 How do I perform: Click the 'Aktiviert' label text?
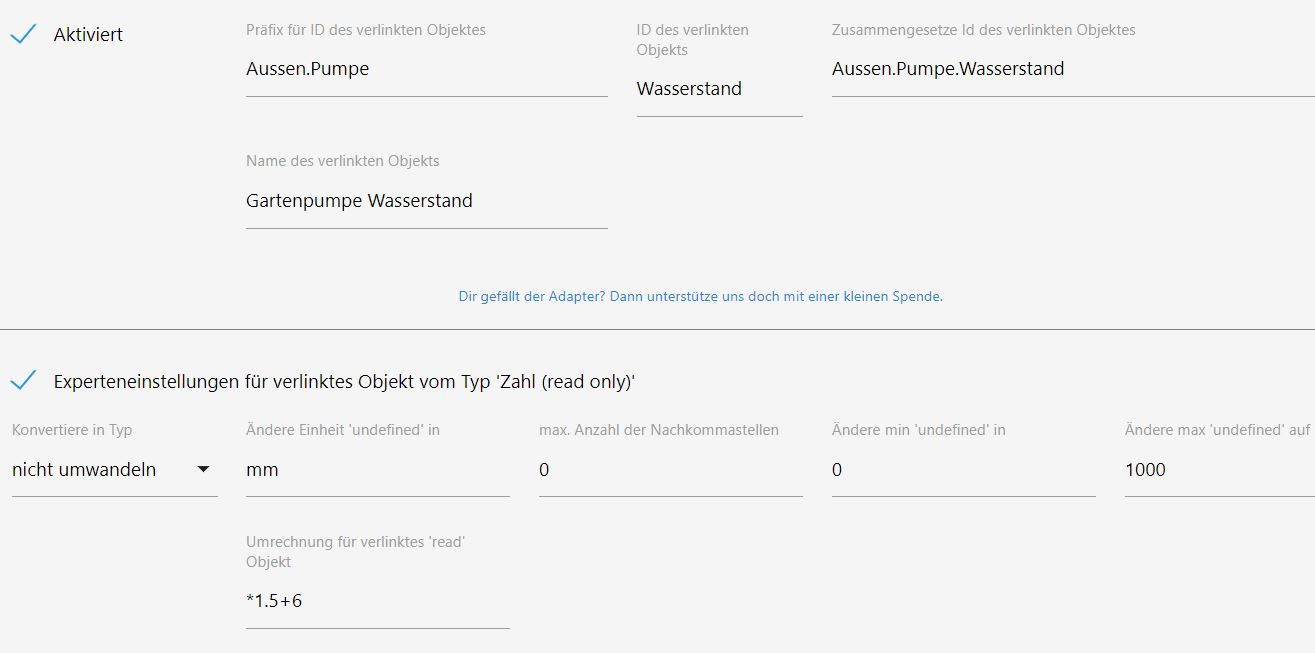88,35
